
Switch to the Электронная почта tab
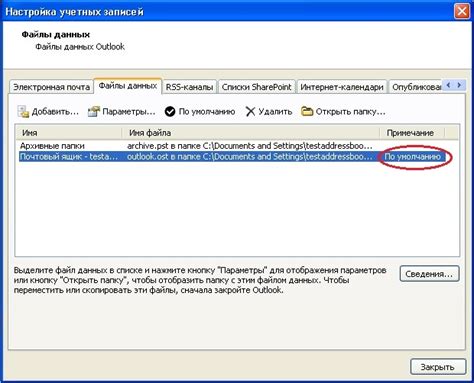click(x=51, y=87)
